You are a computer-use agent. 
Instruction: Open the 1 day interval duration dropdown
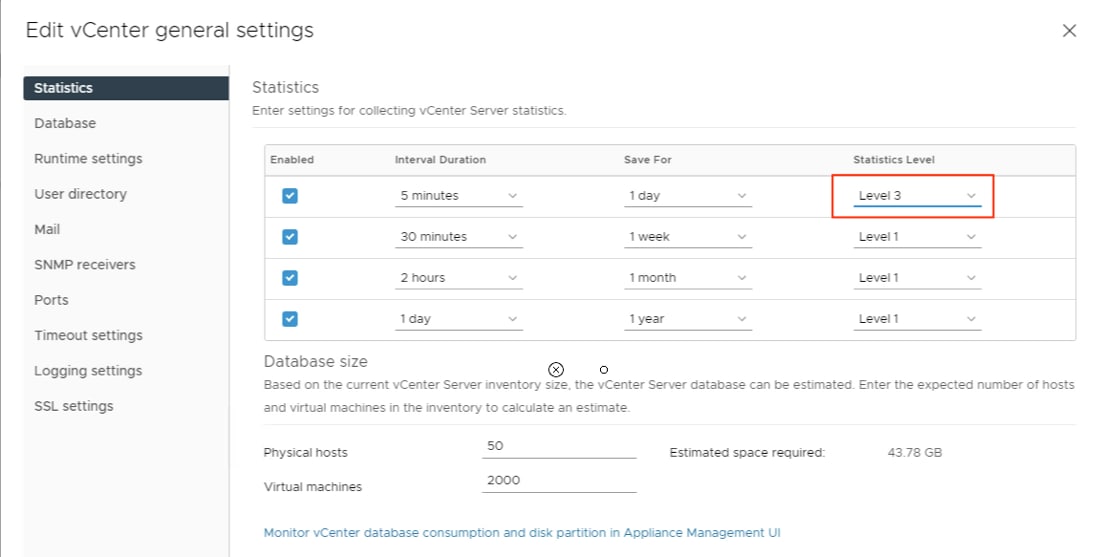(x=459, y=319)
